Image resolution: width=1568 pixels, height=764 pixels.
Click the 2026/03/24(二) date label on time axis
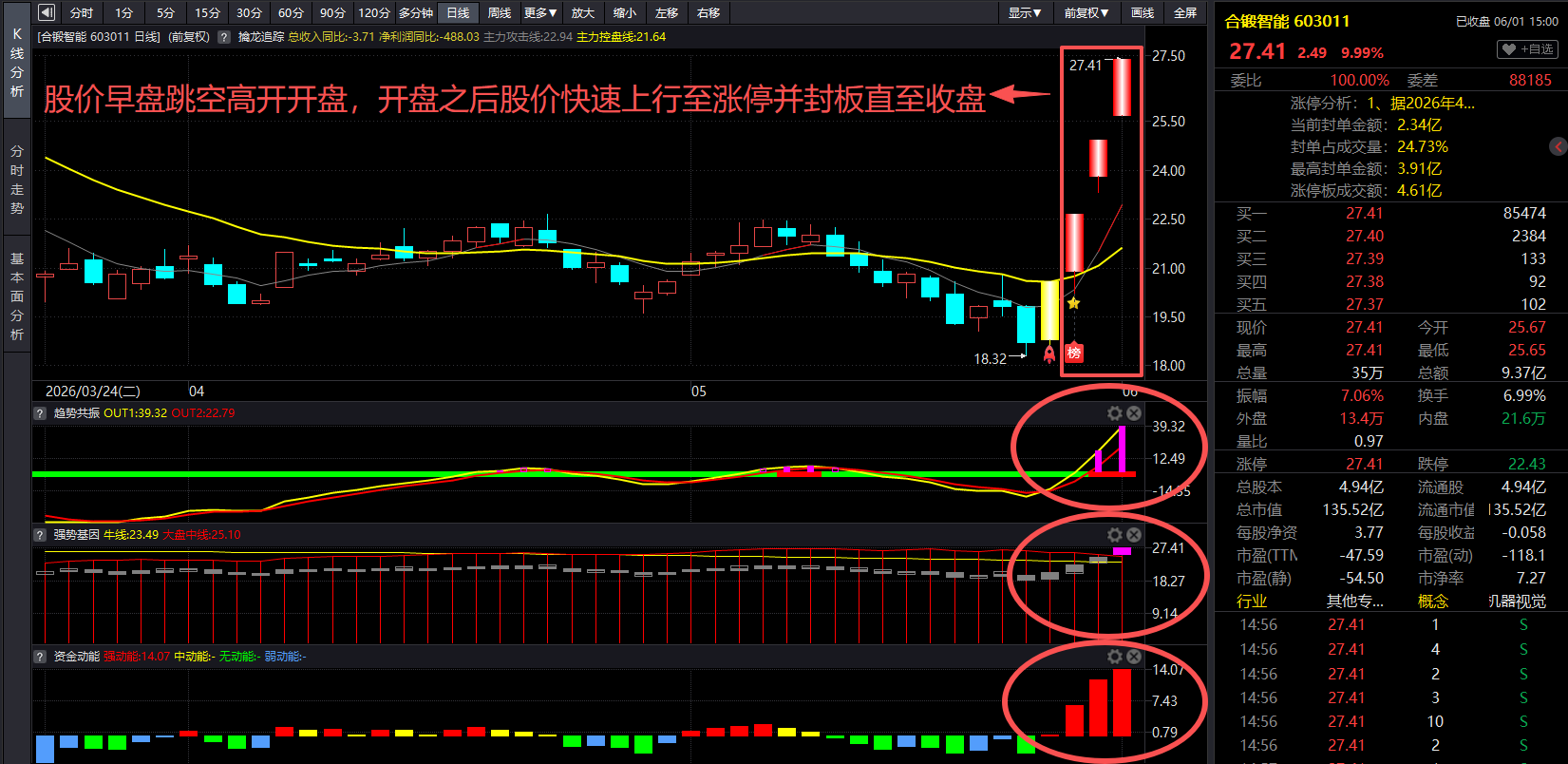93,391
